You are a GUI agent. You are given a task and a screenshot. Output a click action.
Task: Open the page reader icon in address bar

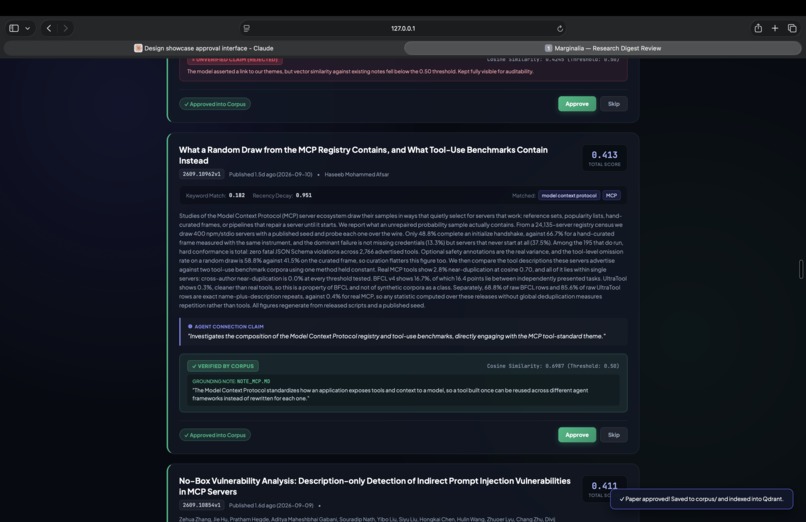[247, 28]
